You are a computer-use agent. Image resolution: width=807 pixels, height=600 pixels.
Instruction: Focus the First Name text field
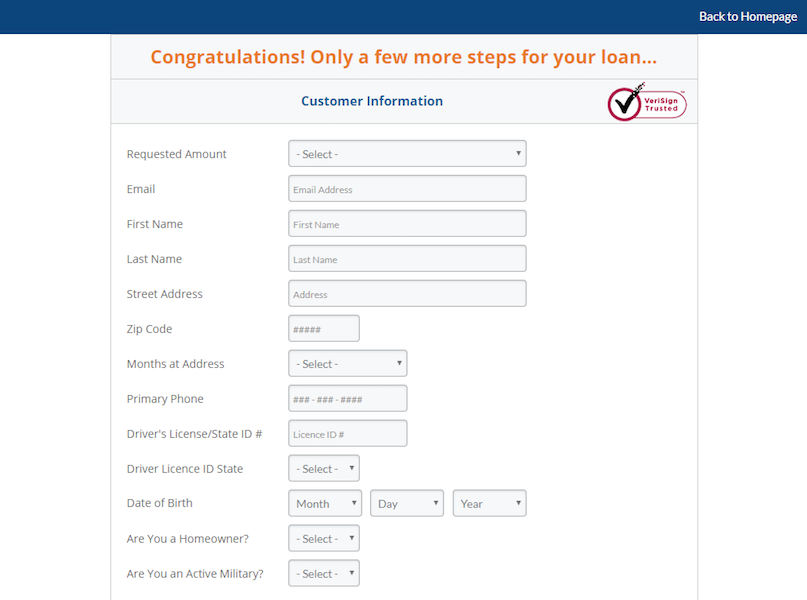point(407,224)
